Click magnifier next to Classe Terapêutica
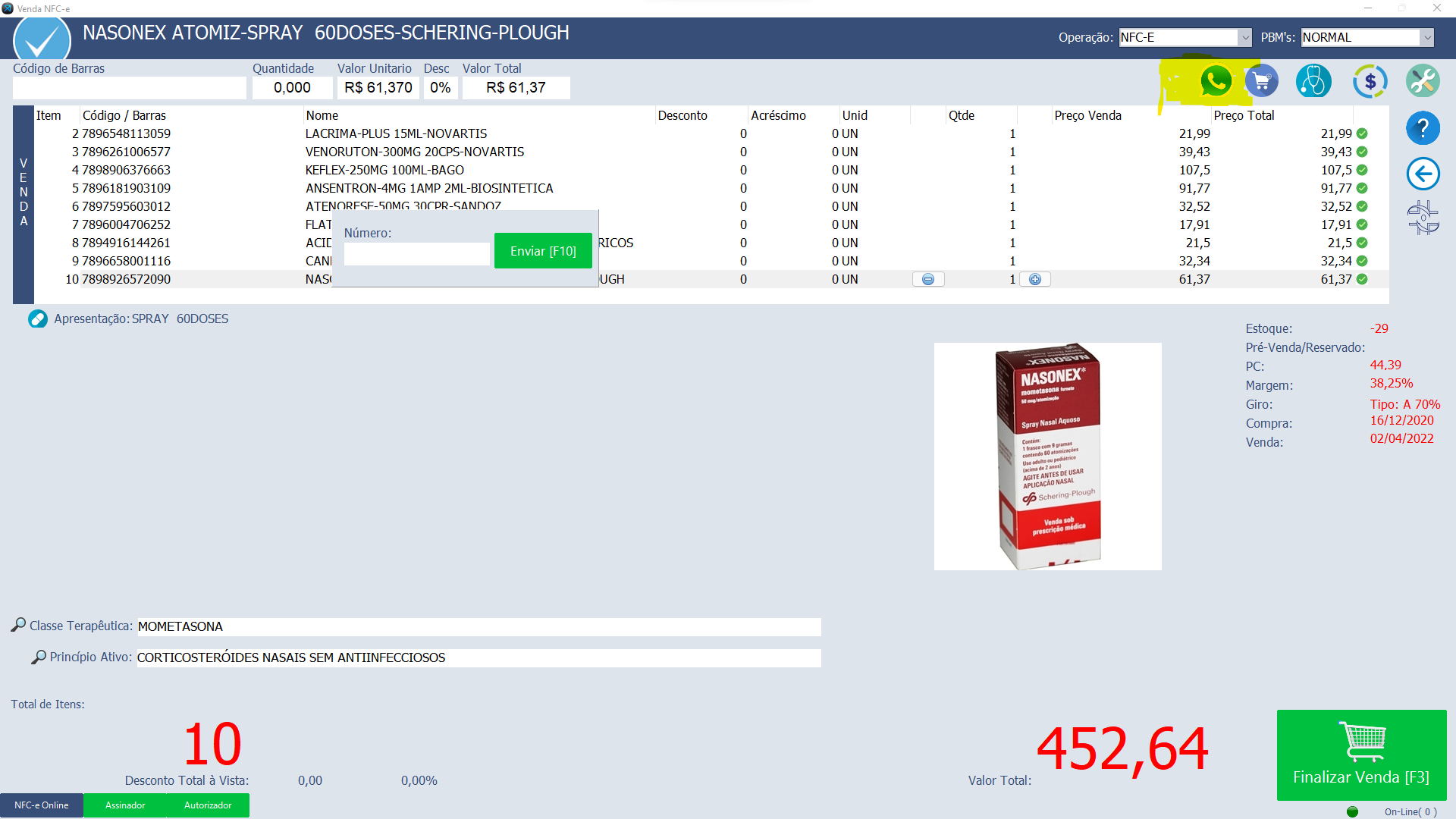 click(18, 625)
